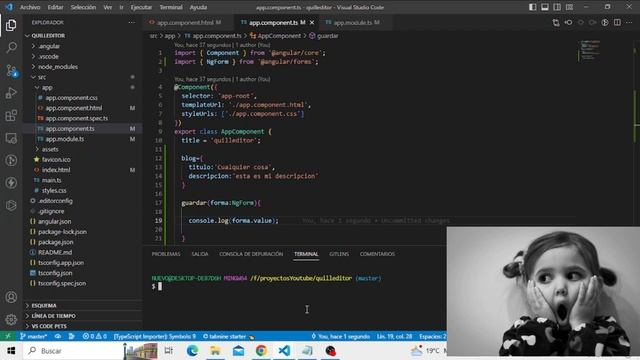Open the Archivo menu
The width and height of the screenshot is (640, 360).
click(x=30, y=7)
